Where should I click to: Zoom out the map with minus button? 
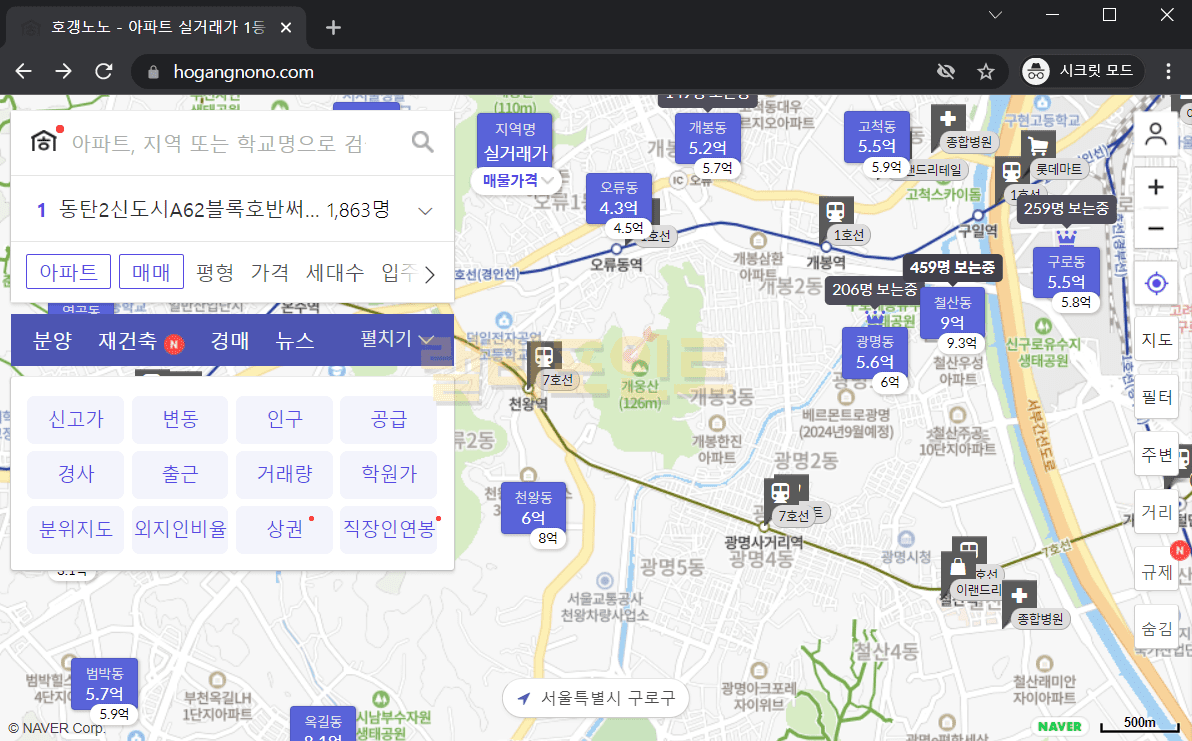coord(1156,229)
